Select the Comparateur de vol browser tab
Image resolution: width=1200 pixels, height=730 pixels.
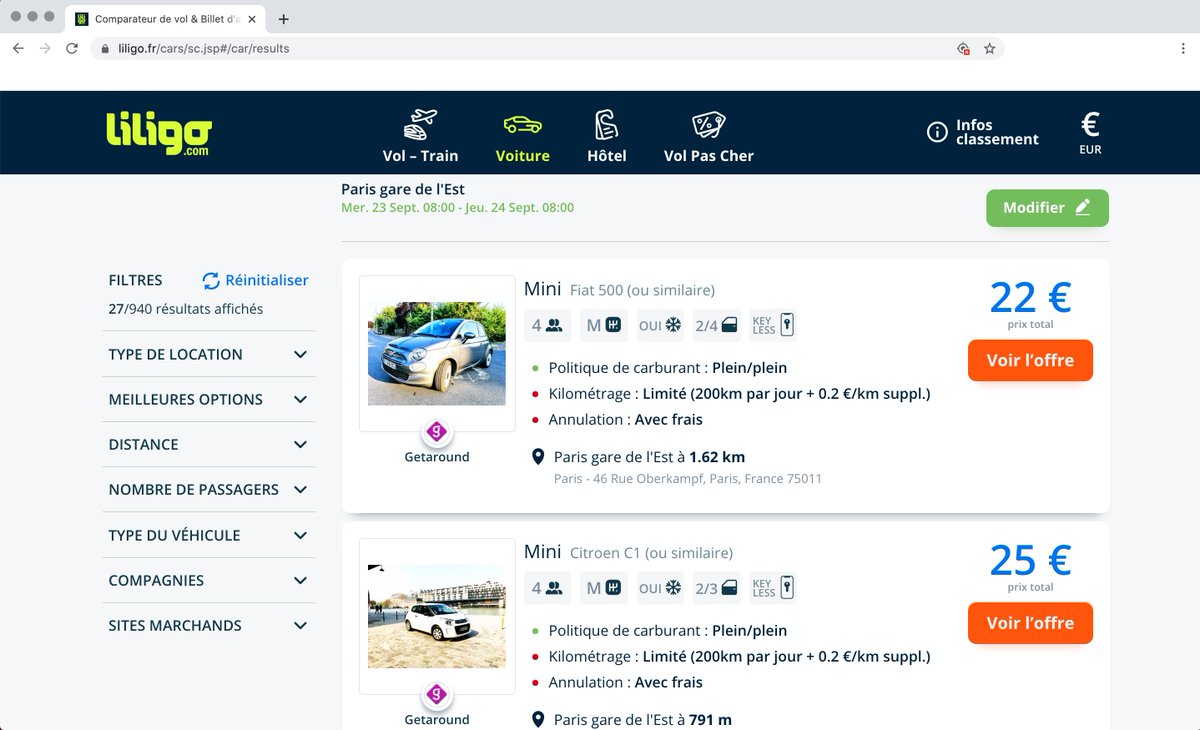tap(164, 19)
